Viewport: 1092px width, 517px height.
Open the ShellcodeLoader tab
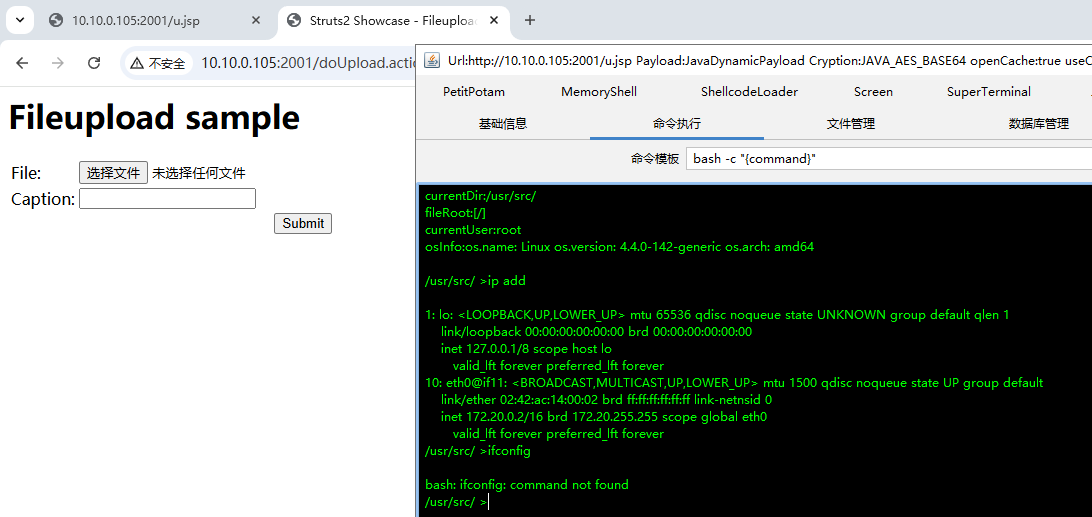[x=749, y=92]
